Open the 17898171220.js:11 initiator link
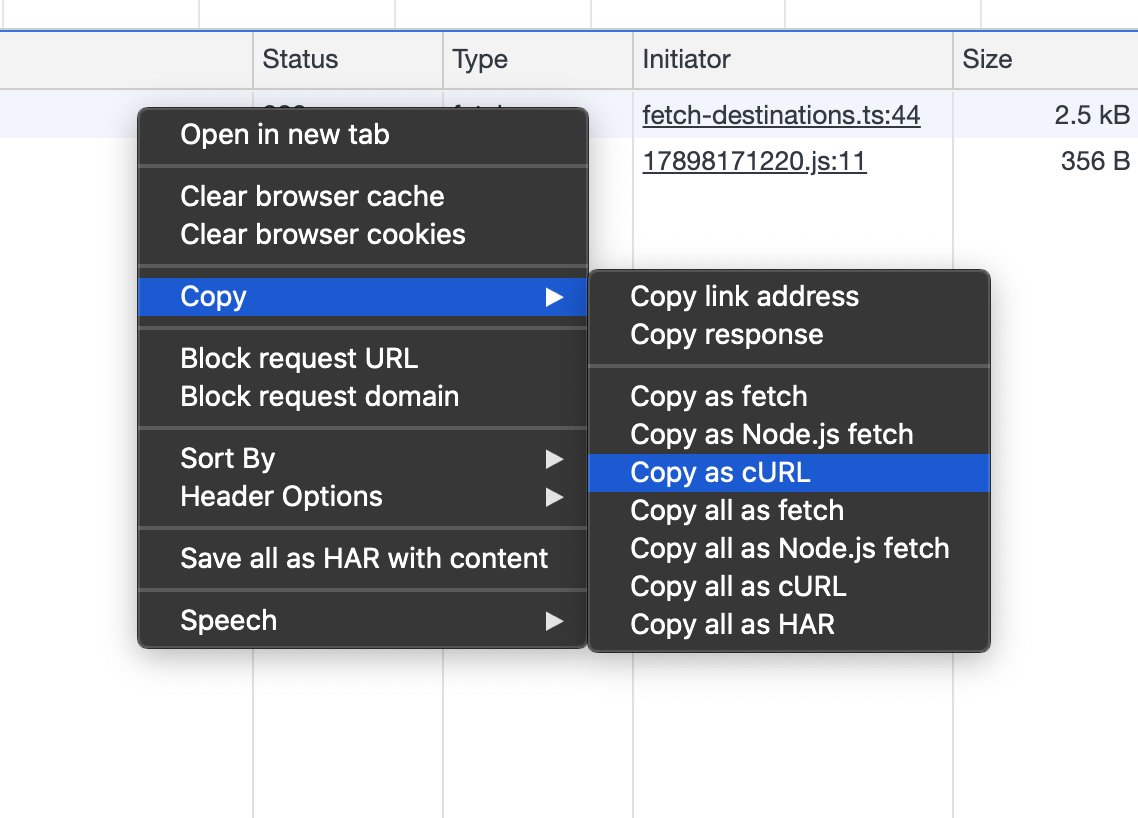1138x818 pixels. (x=754, y=161)
